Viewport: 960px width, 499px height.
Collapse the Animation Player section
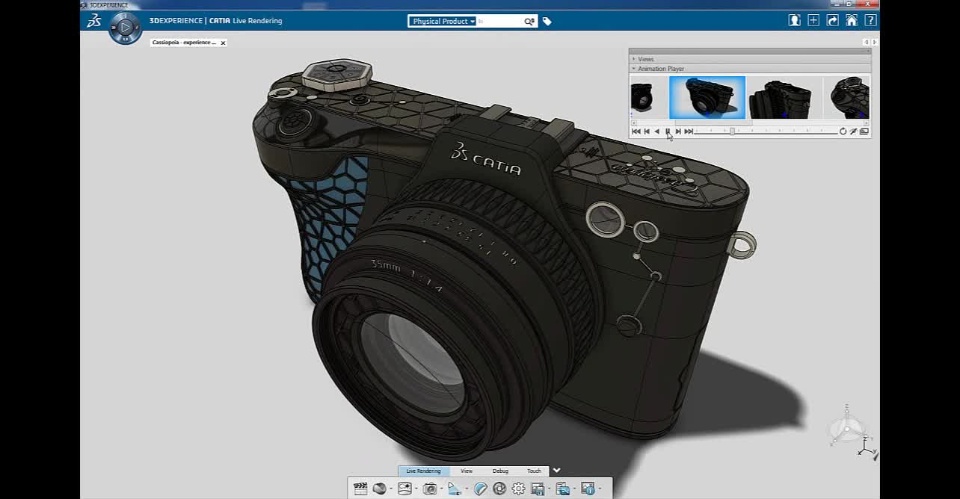(634, 69)
